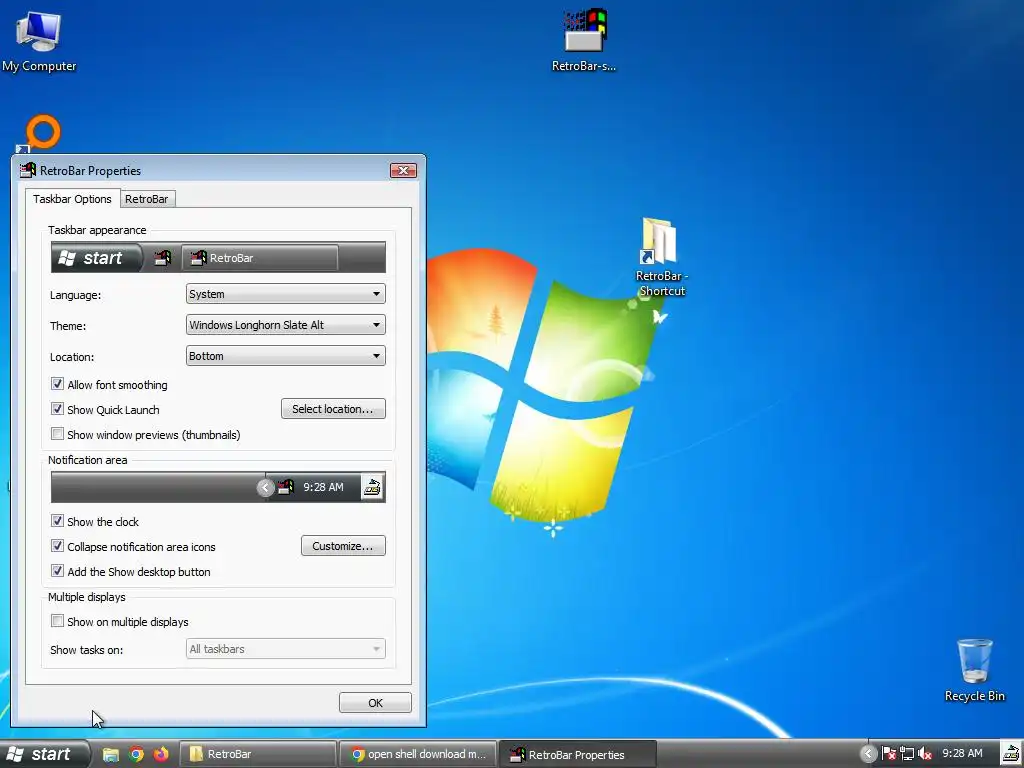Launch Firefox from Quick Launch
This screenshot has width=1024, height=768.
coord(161,754)
